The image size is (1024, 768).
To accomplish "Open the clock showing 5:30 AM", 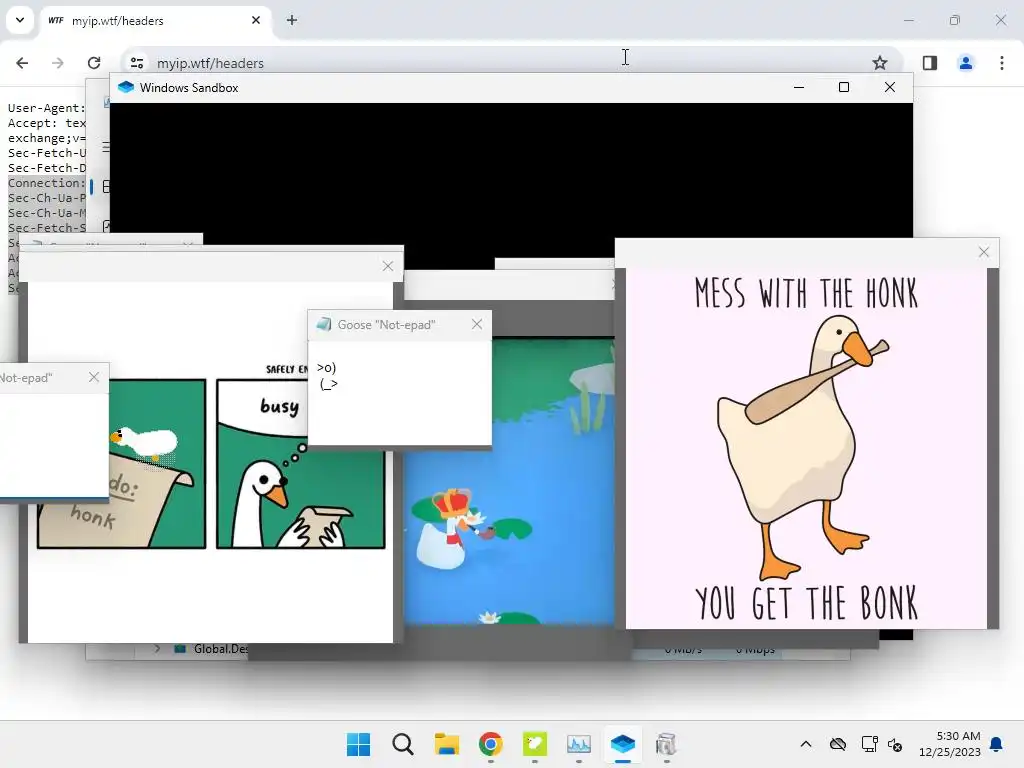I will click(x=950, y=744).
